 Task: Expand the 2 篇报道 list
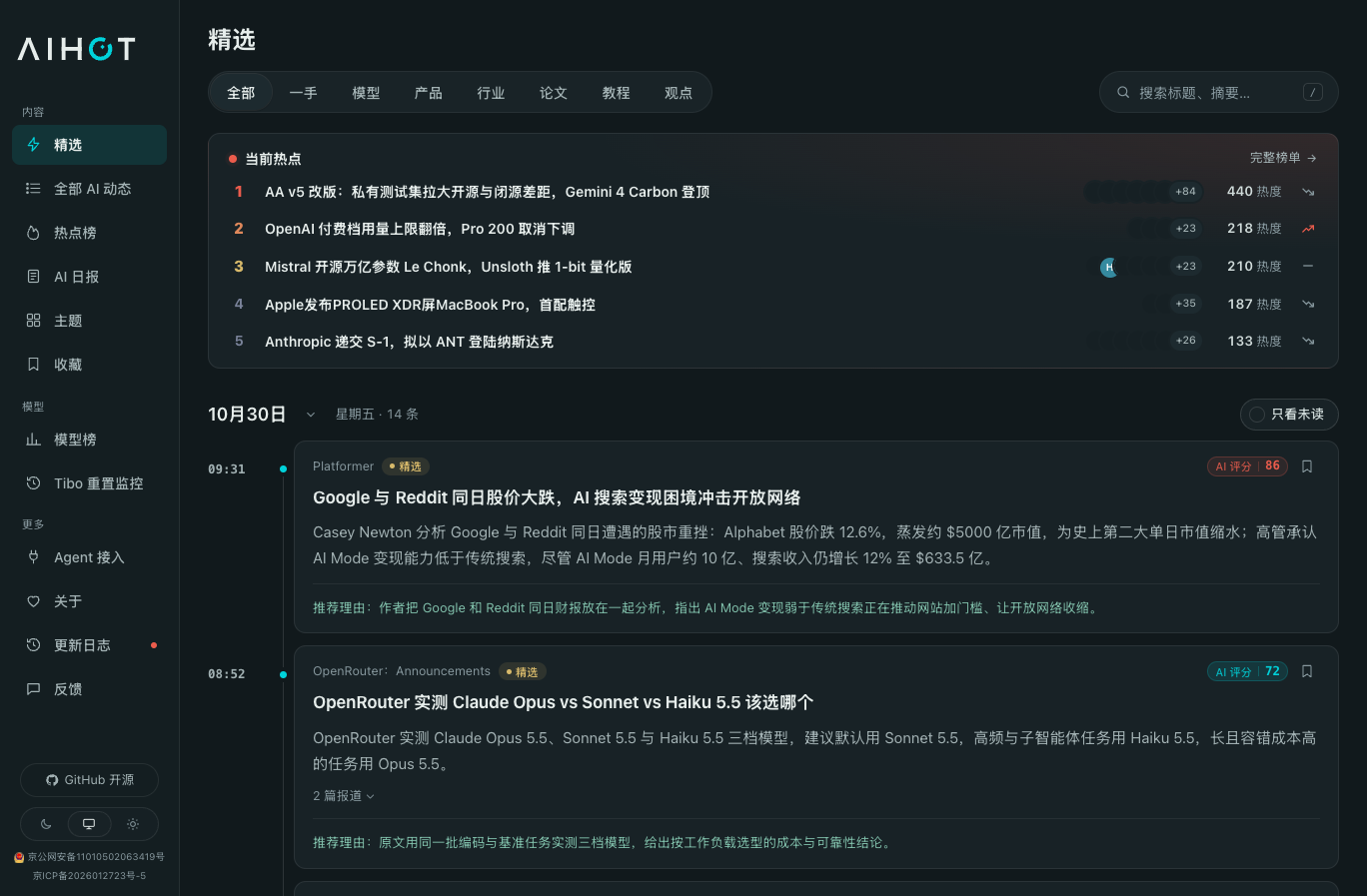point(344,796)
